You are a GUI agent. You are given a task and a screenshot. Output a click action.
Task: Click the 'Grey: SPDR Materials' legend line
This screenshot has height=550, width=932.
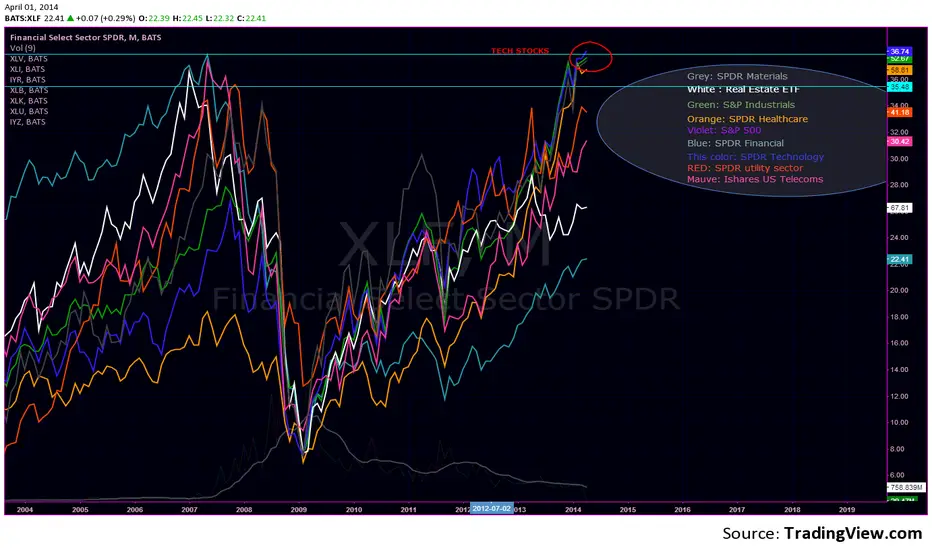[x=737, y=76]
